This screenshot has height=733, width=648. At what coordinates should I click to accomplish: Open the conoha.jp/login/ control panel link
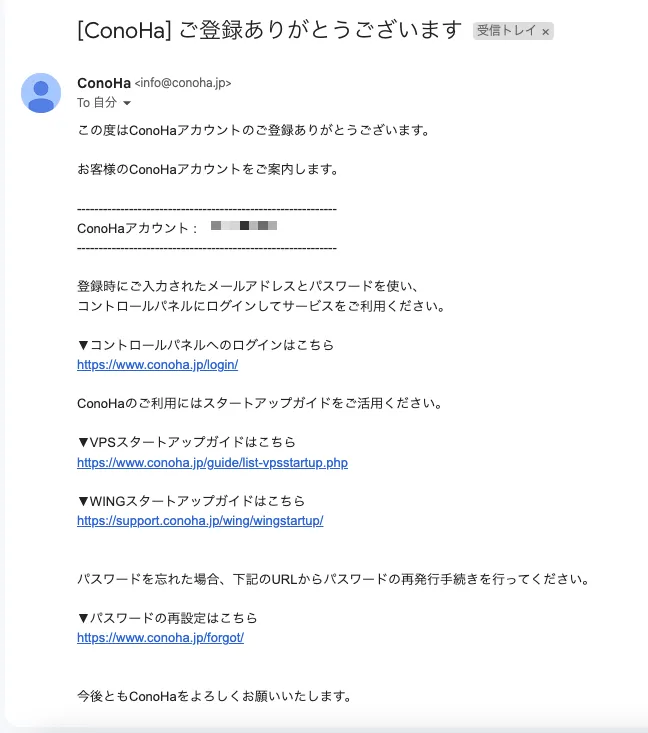coord(158,365)
